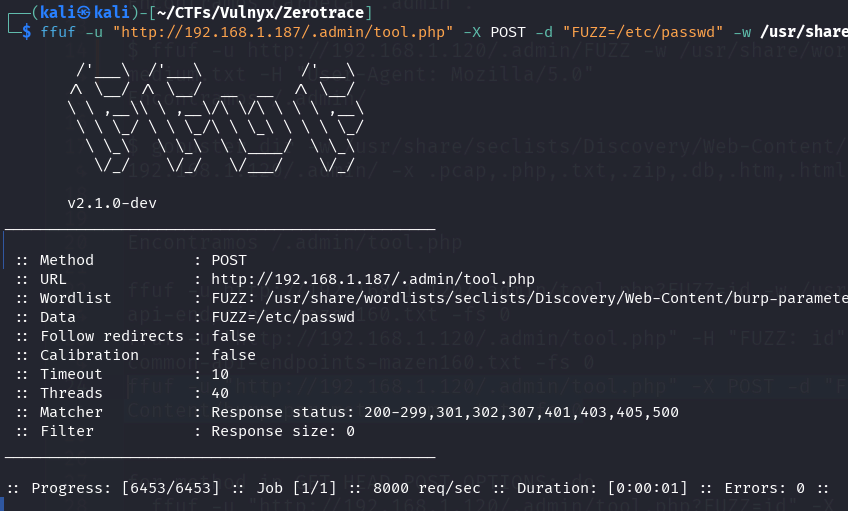The height and width of the screenshot is (511, 848).
Task: Click the URL value http://192.168.1.187/.admin/tool.php
Action: (x=373, y=279)
